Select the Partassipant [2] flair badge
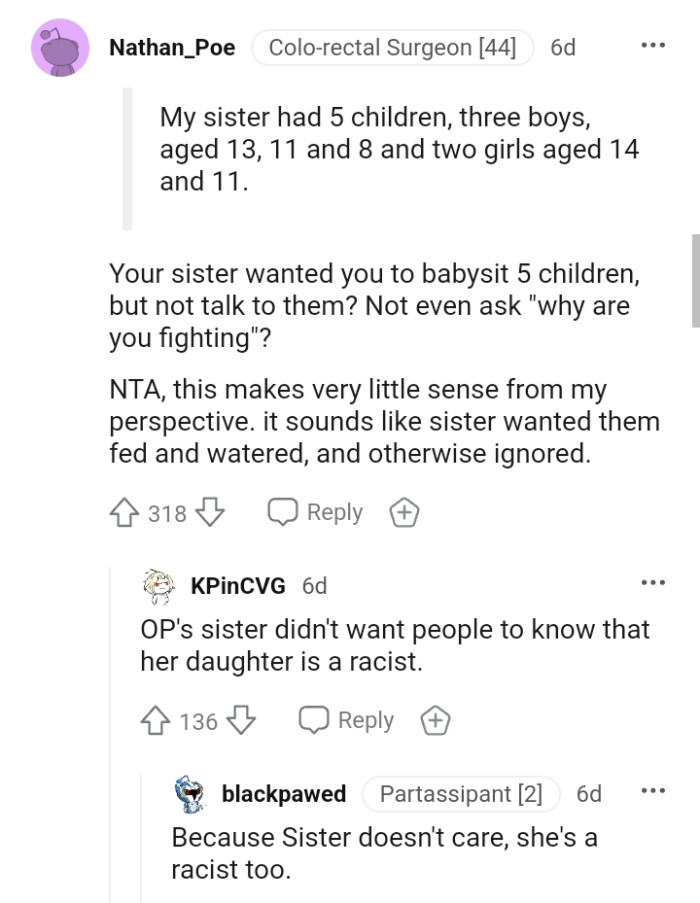Image resolution: width=700 pixels, height=903 pixels. point(460,794)
